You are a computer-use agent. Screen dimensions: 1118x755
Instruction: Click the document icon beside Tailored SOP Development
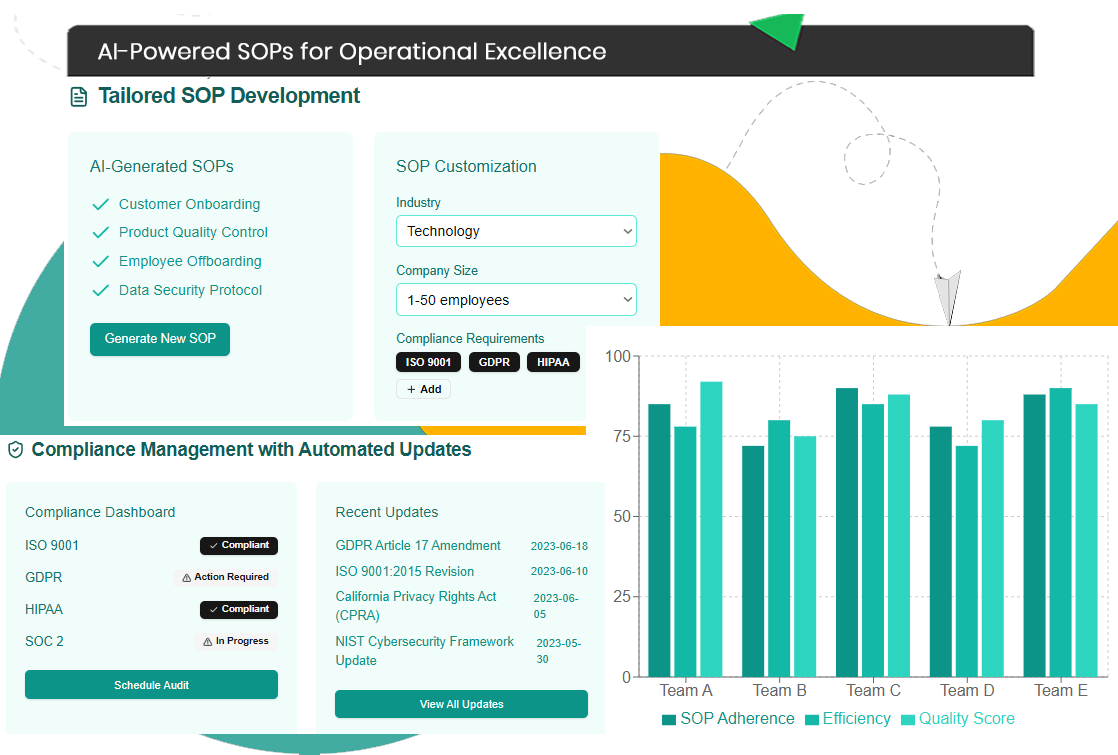tap(79, 94)
